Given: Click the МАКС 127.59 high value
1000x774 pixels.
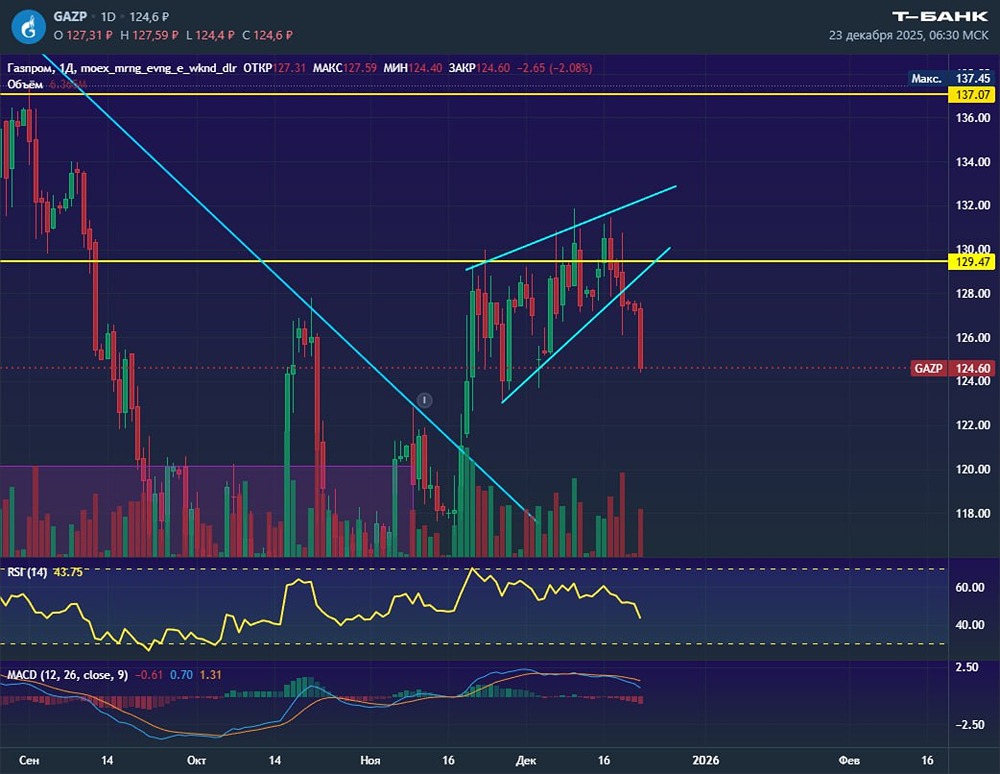Looking at the screenshot, I should pyautogui.click(x=344, y=68).
